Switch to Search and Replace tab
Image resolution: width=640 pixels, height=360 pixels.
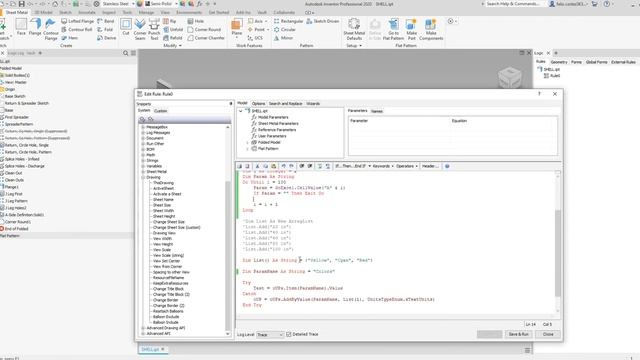pyautogui.click(x=285, y=104)
